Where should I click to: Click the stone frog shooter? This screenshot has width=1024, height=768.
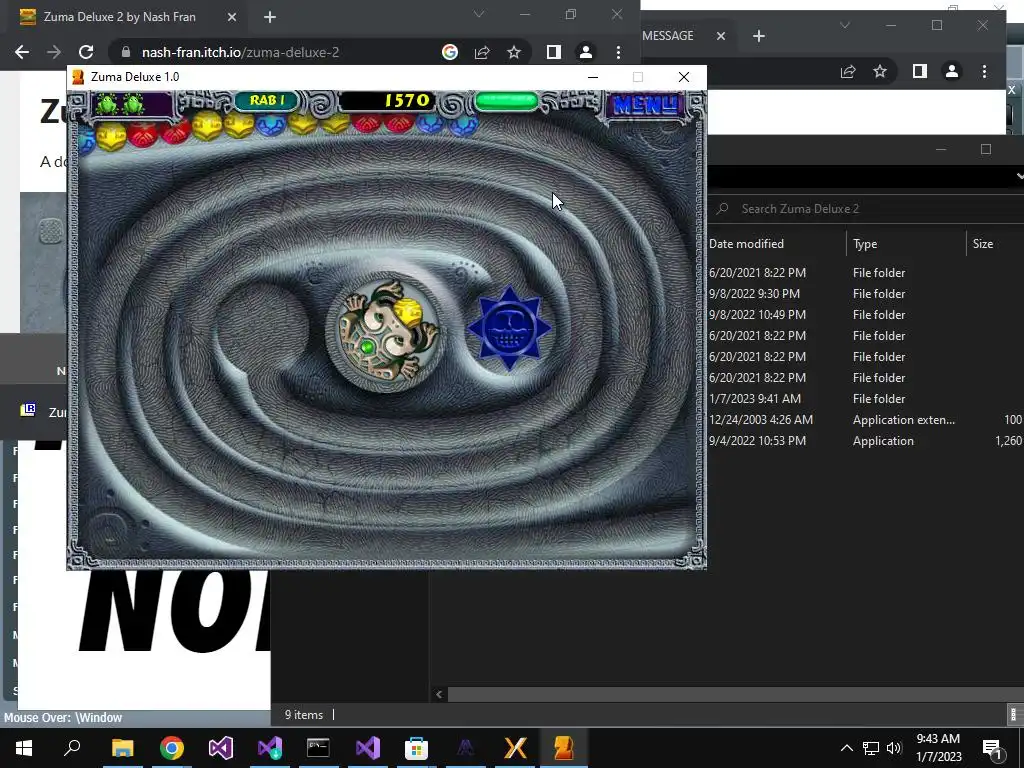387,333
